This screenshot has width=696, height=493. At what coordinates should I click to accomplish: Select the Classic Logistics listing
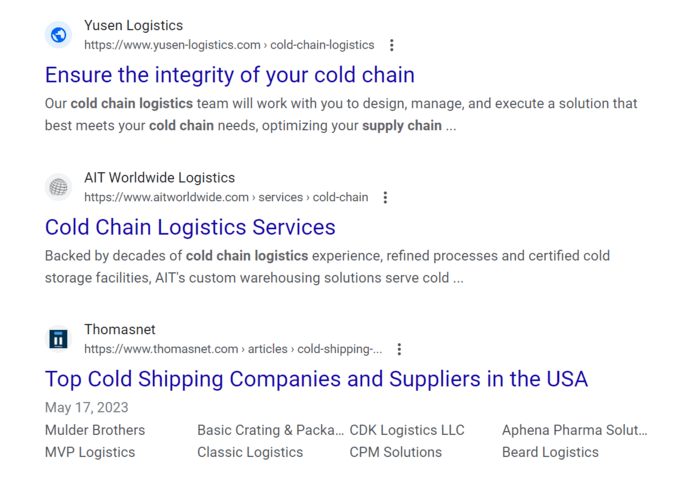[x=250, y=452]
